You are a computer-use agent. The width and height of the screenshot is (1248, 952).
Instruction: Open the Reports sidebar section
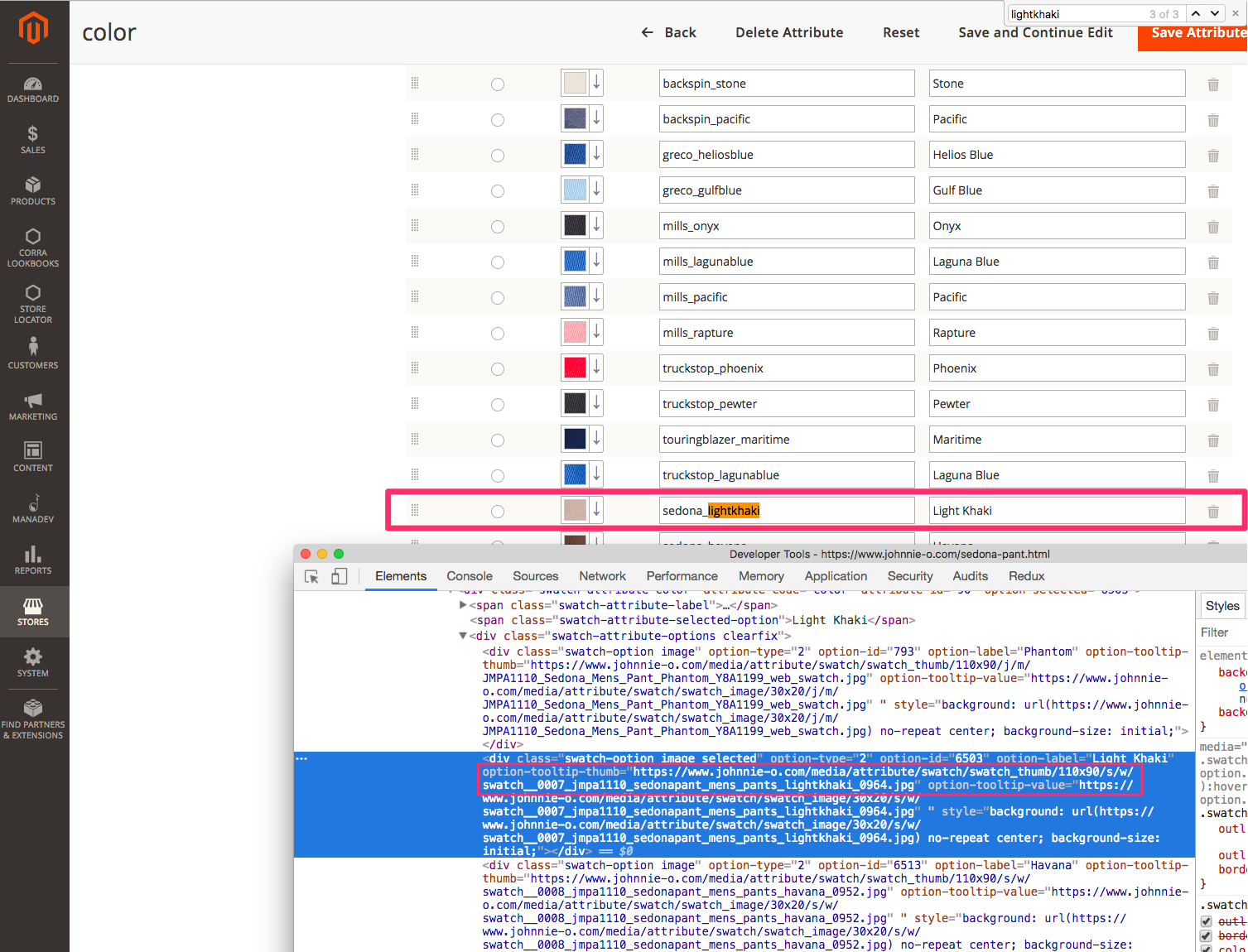point(33,560)
